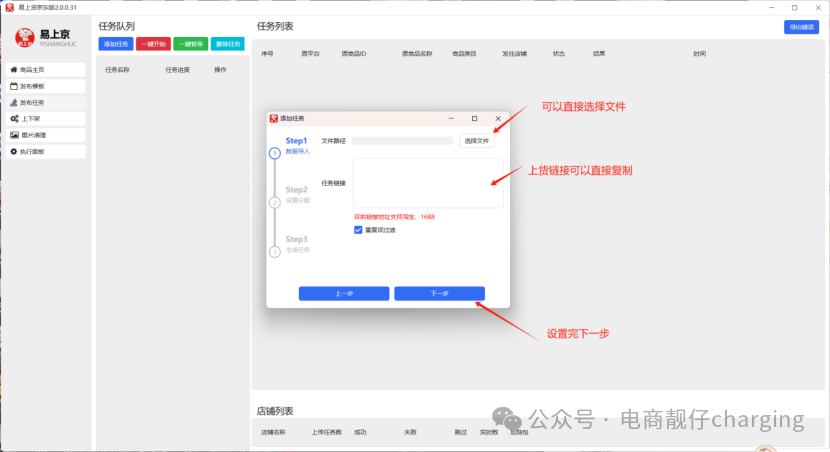Toggle the 重复项过滤 checkbox
This screenshot has height=452, width=830.
pos(359,230)
